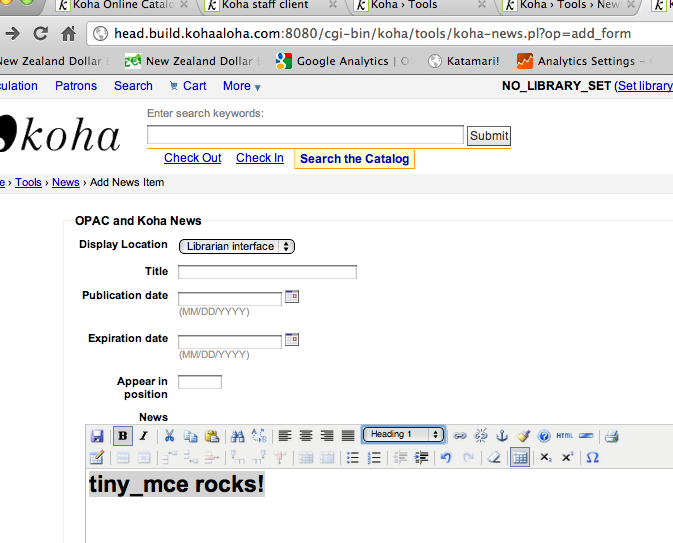Follow the Tools breadcrumb link

coord(28,183)
